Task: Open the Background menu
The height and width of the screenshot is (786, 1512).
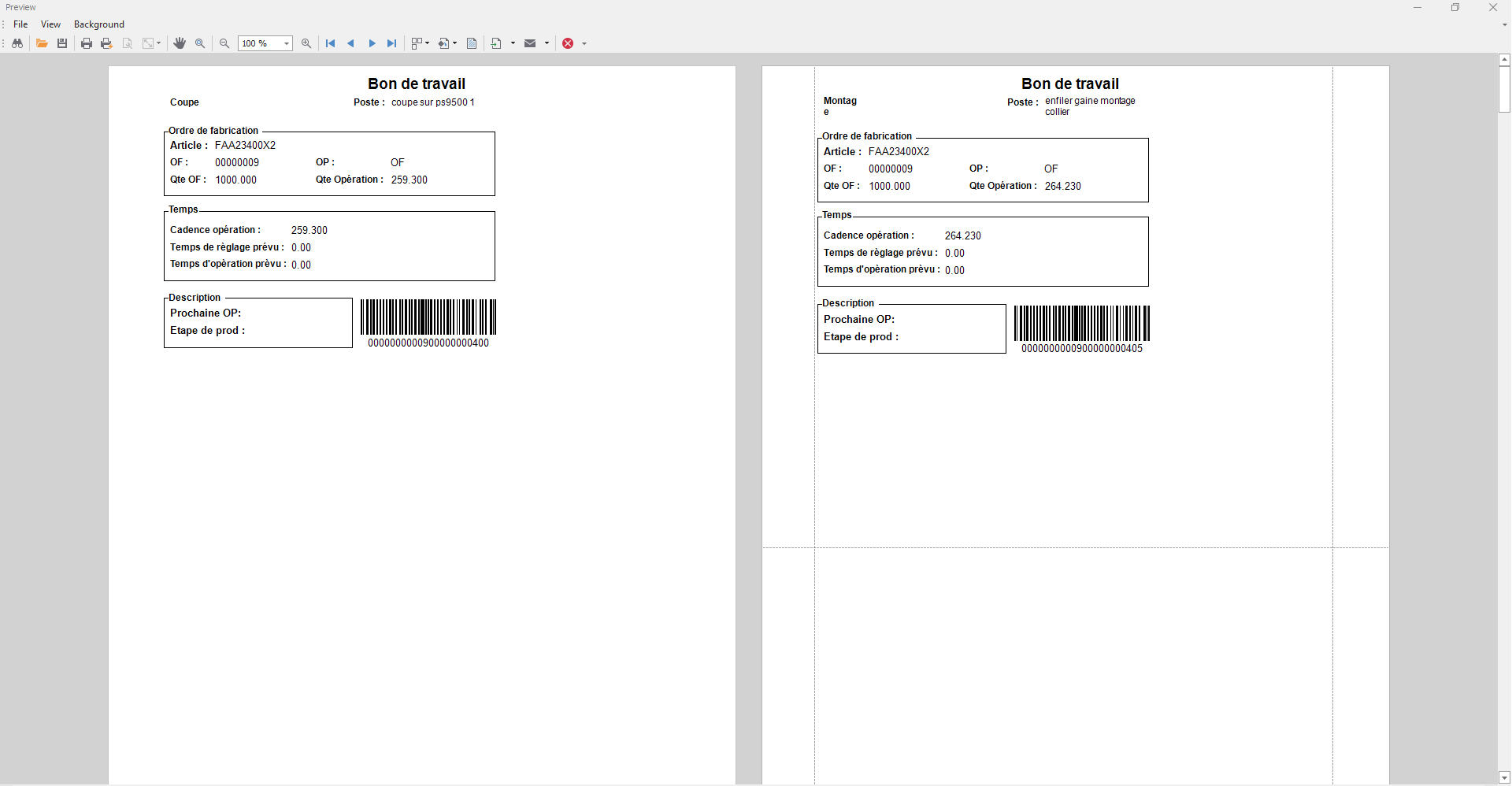Action: [x=99, y=24]
